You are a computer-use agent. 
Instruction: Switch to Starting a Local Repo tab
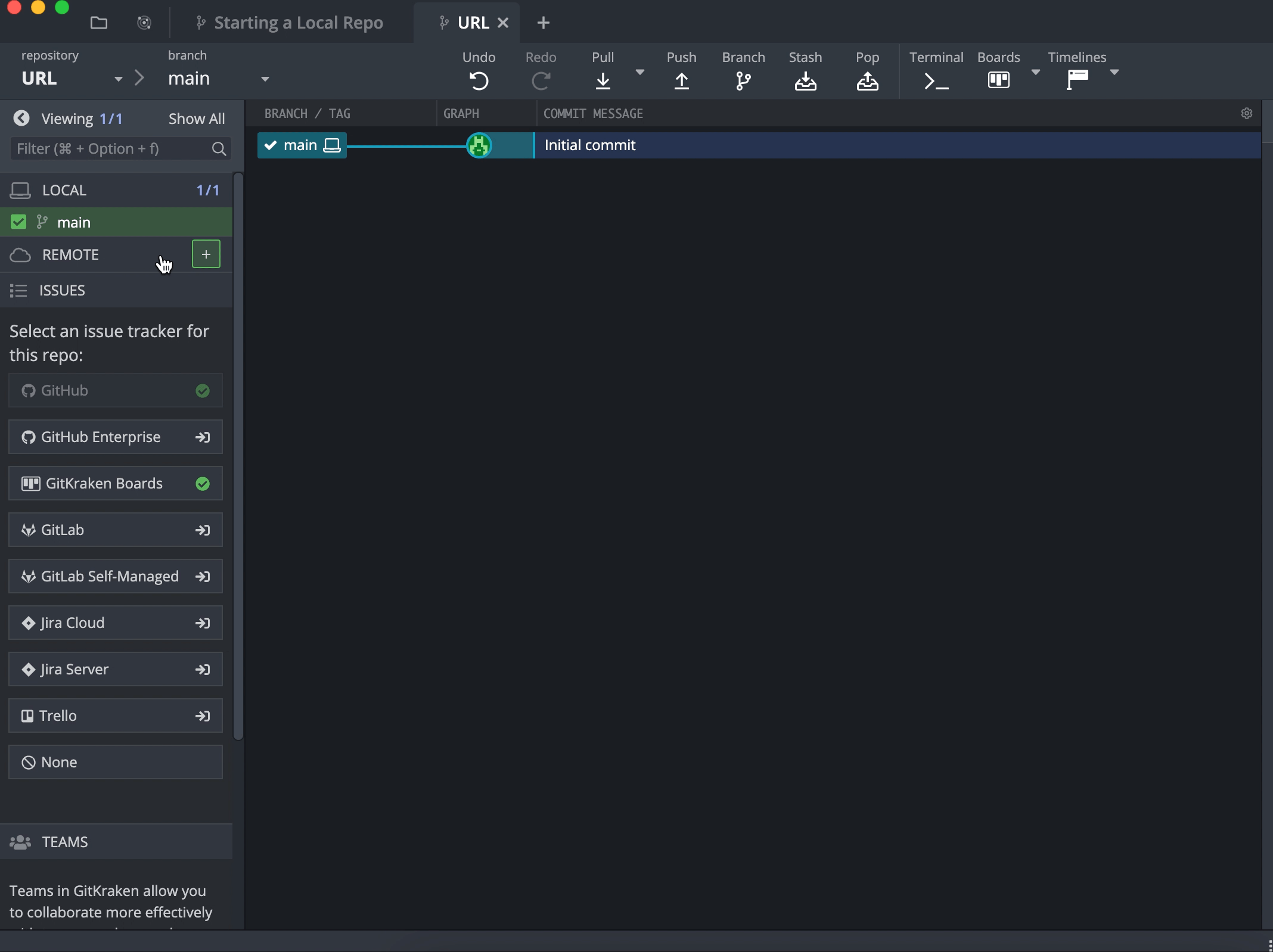290,23
